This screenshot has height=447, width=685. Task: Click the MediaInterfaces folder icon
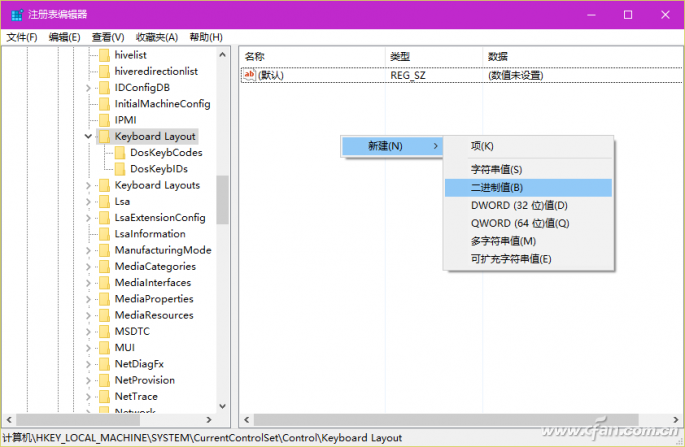click(x=104, y=283)
